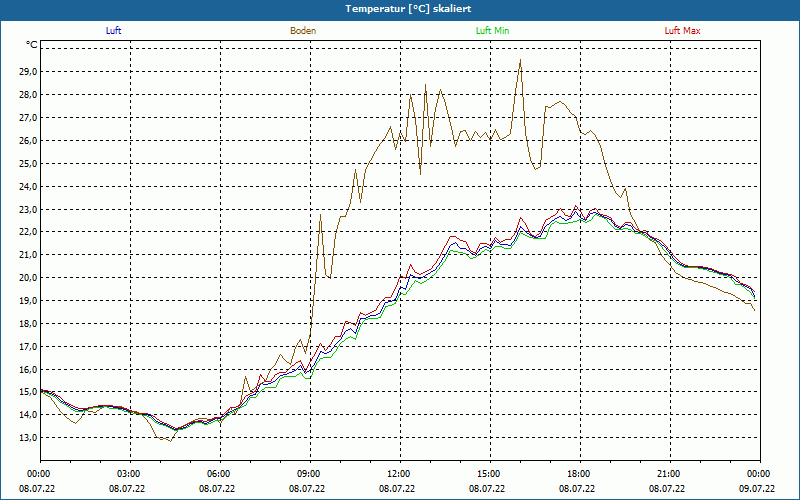
Task: Click the 21,0 y-axis value
Action: (28, 255)
